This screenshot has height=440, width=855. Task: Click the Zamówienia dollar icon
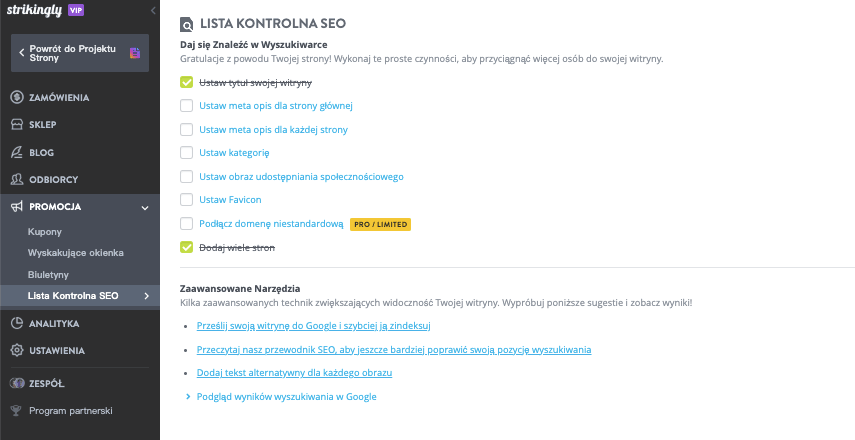coord(17,98)
